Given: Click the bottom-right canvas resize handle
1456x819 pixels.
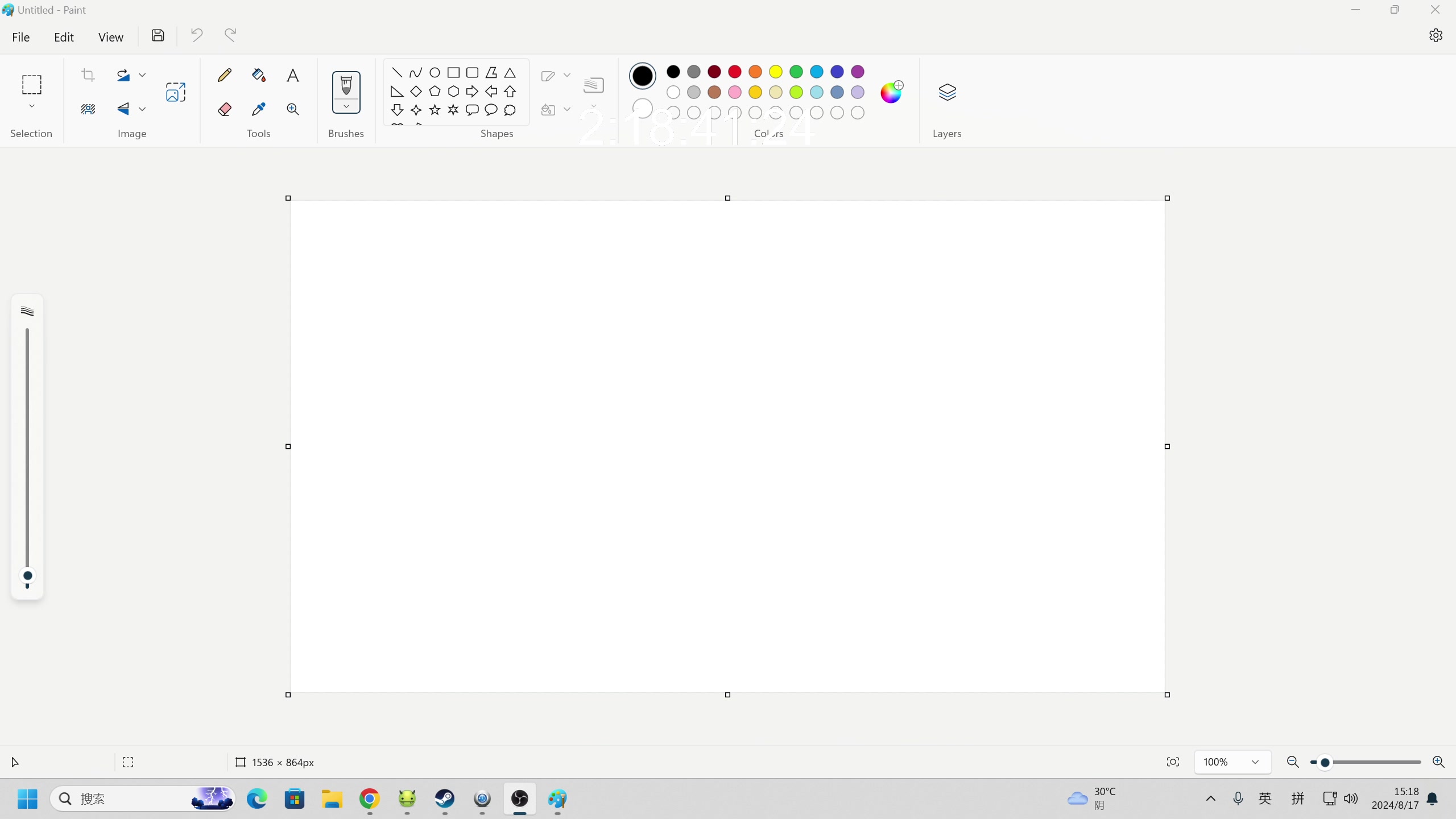Looking at the screenshot, I should (x=1168, y=695).
